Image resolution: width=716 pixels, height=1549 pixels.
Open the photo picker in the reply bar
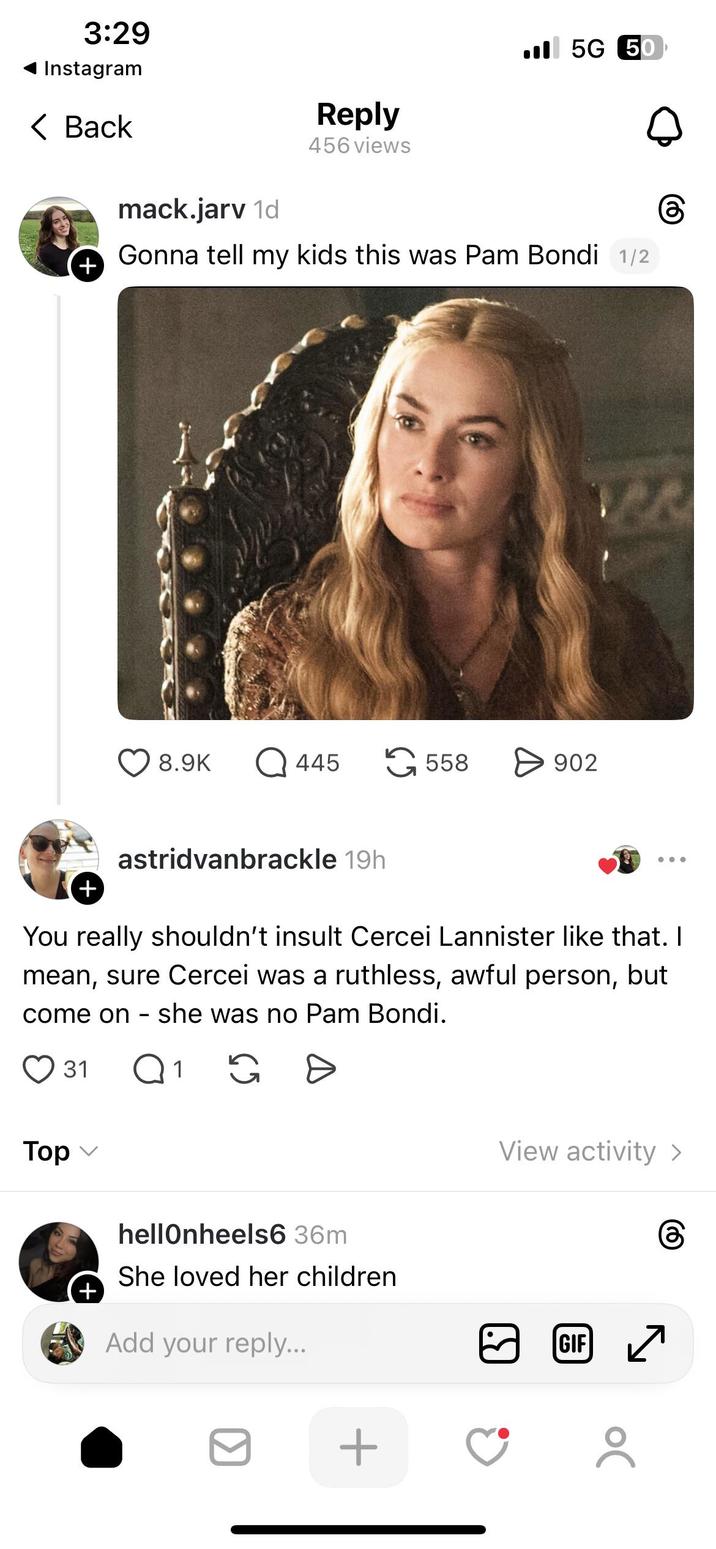tap(499, 1343)
